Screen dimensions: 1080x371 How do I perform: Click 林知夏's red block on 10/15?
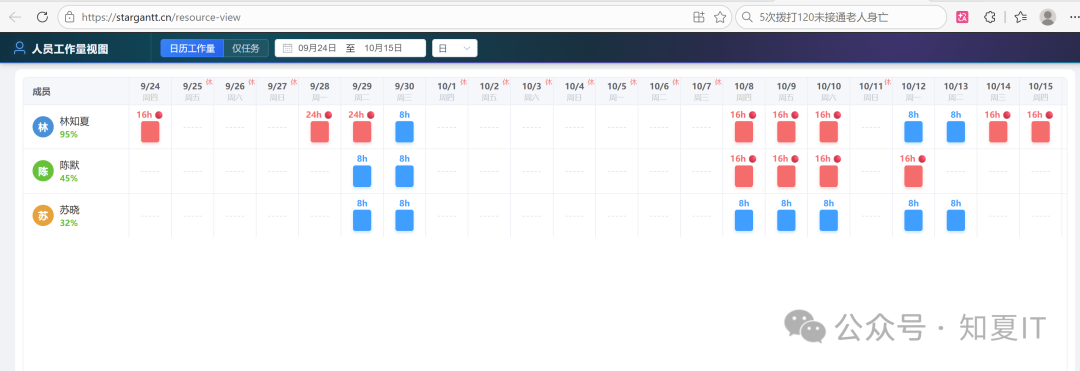click(1041, 131)
